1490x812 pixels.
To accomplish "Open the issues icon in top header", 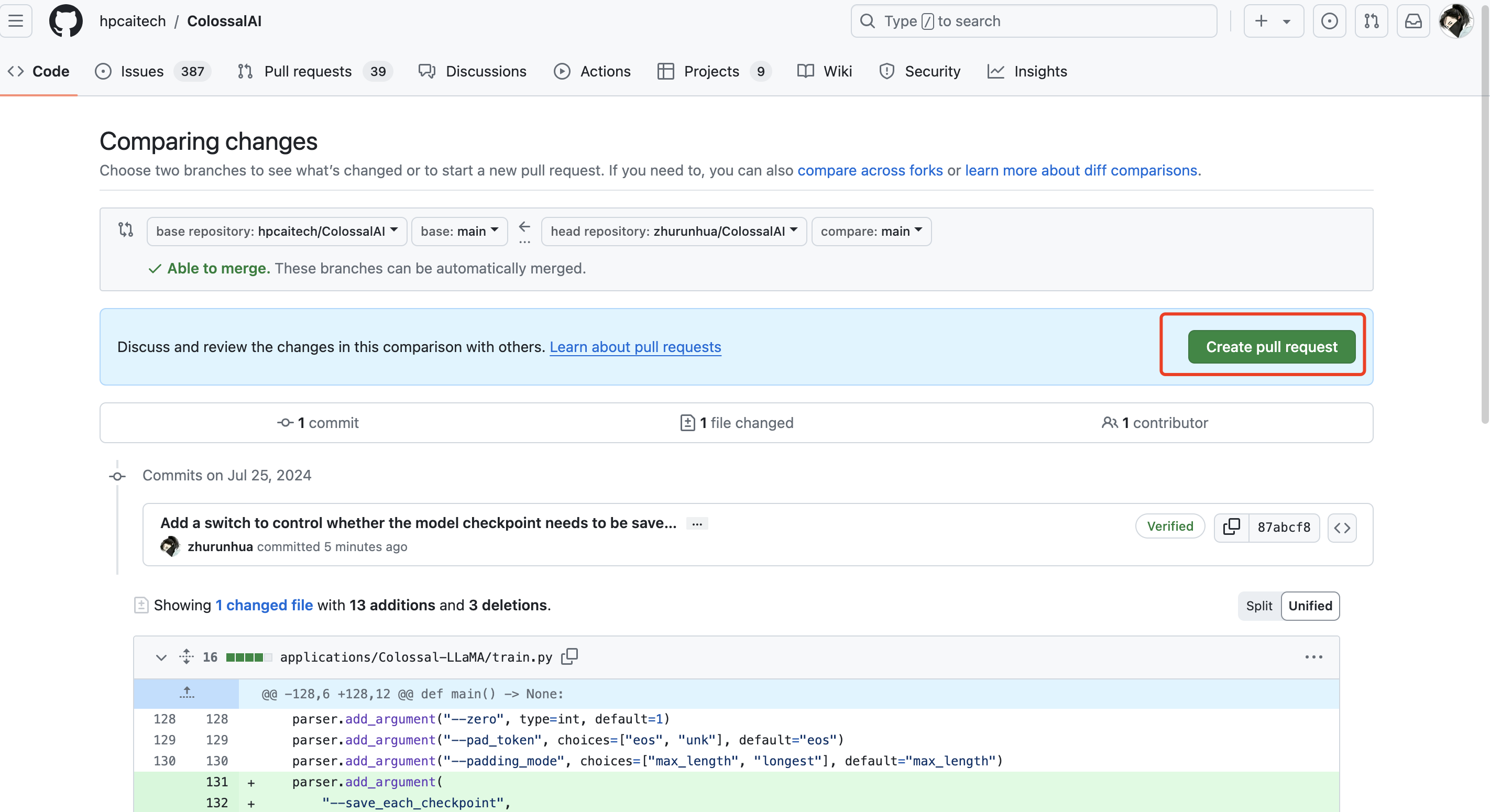I will [x=1329, y=21].
